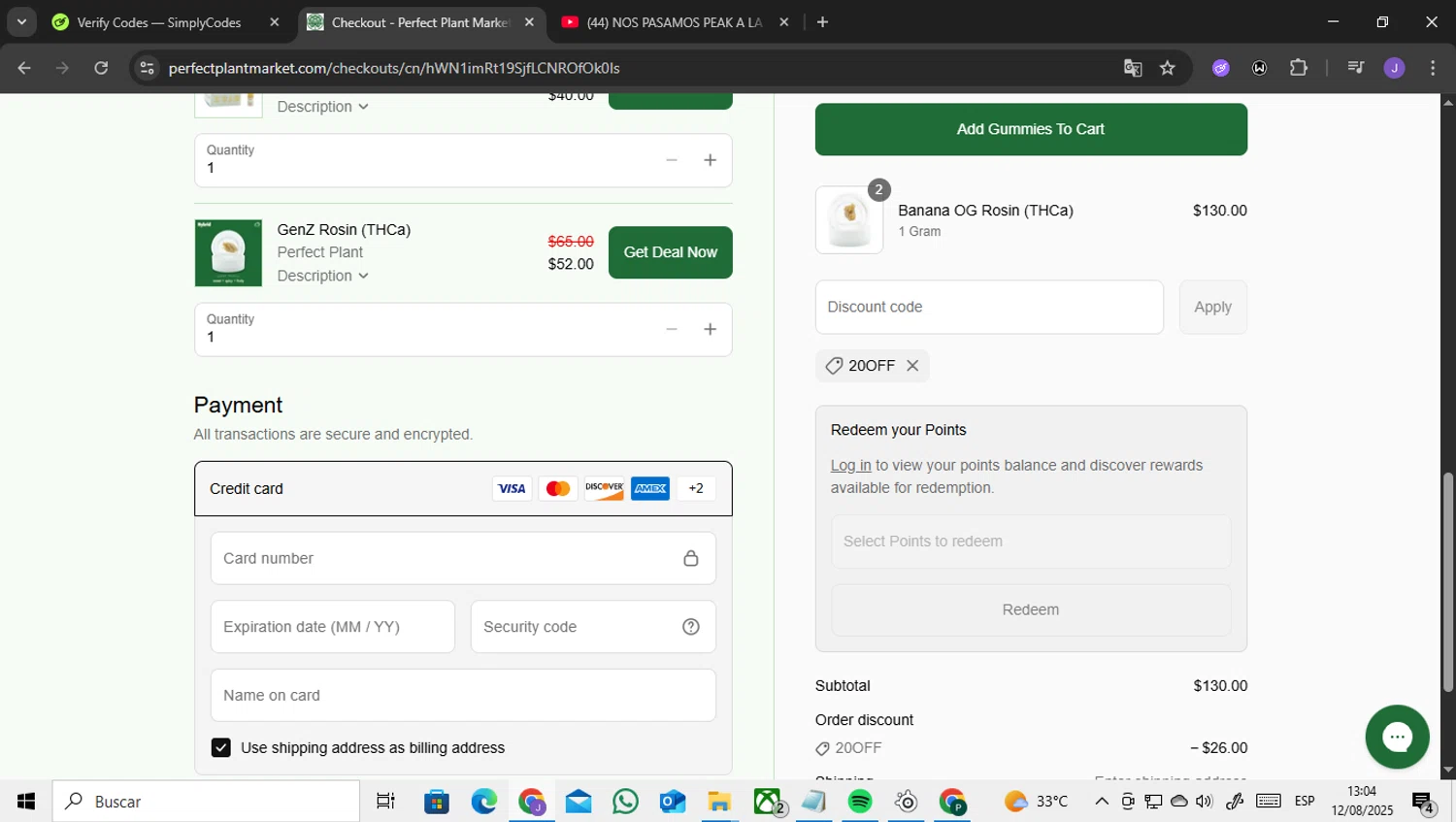Open the tab search dropdown arrow
The height and width of the screenshot is (822, 1456).
click(21, 22)
